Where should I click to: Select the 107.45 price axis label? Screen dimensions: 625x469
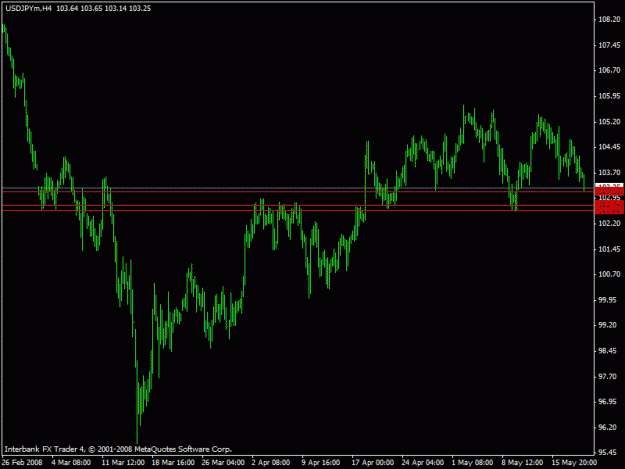609,45
